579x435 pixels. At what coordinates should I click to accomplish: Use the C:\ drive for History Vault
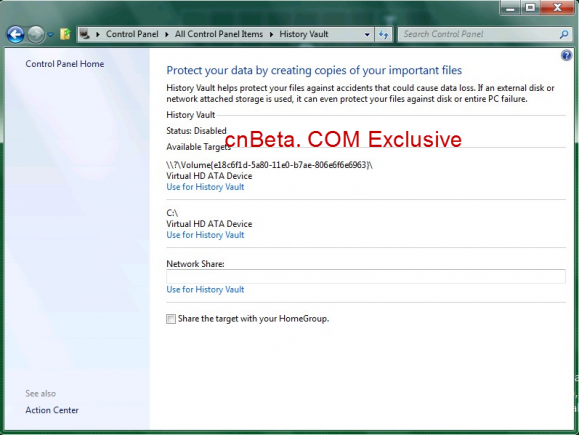click(205, 235)
